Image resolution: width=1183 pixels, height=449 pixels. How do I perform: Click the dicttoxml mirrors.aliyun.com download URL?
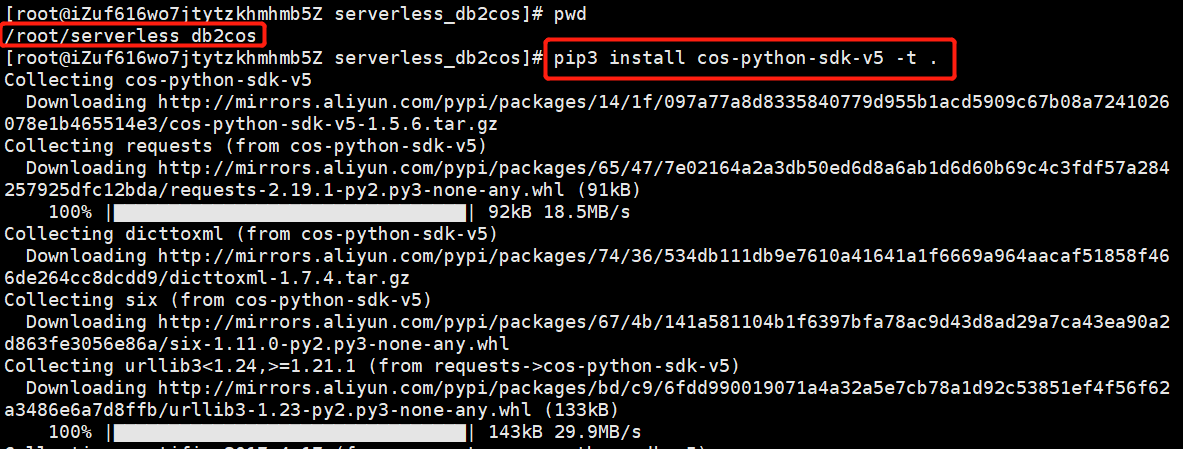coord(587,266)
